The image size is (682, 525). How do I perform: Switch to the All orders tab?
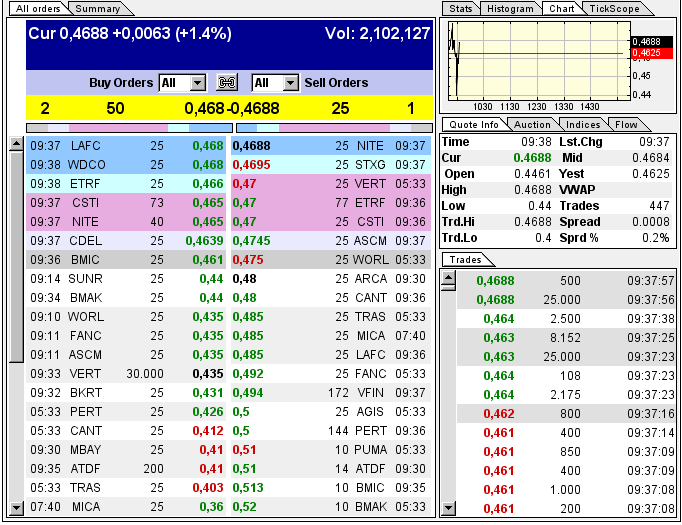coord(38,9)
